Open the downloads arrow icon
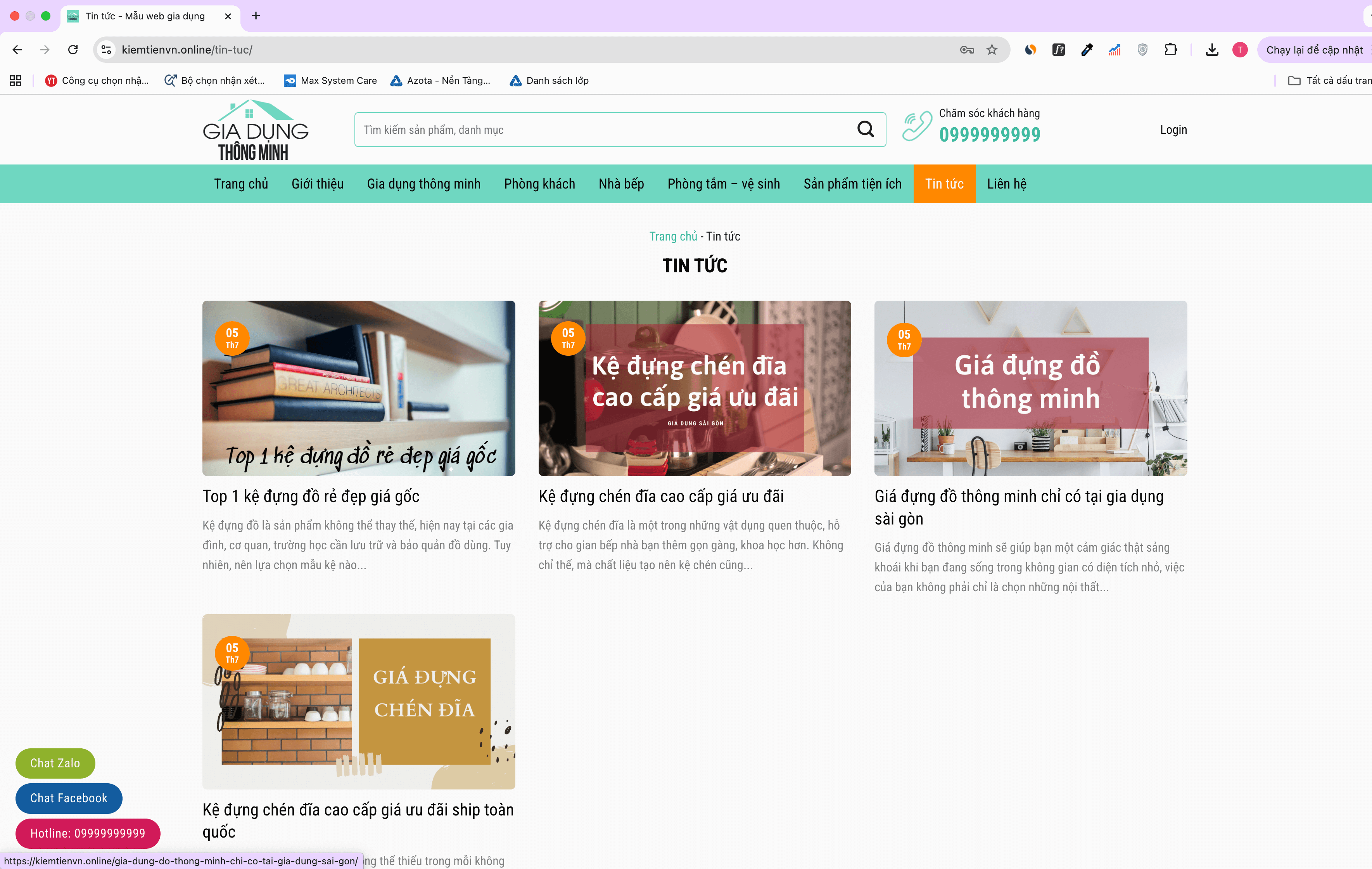The height and width of the screenshot is (869, 1372). 1212,50
